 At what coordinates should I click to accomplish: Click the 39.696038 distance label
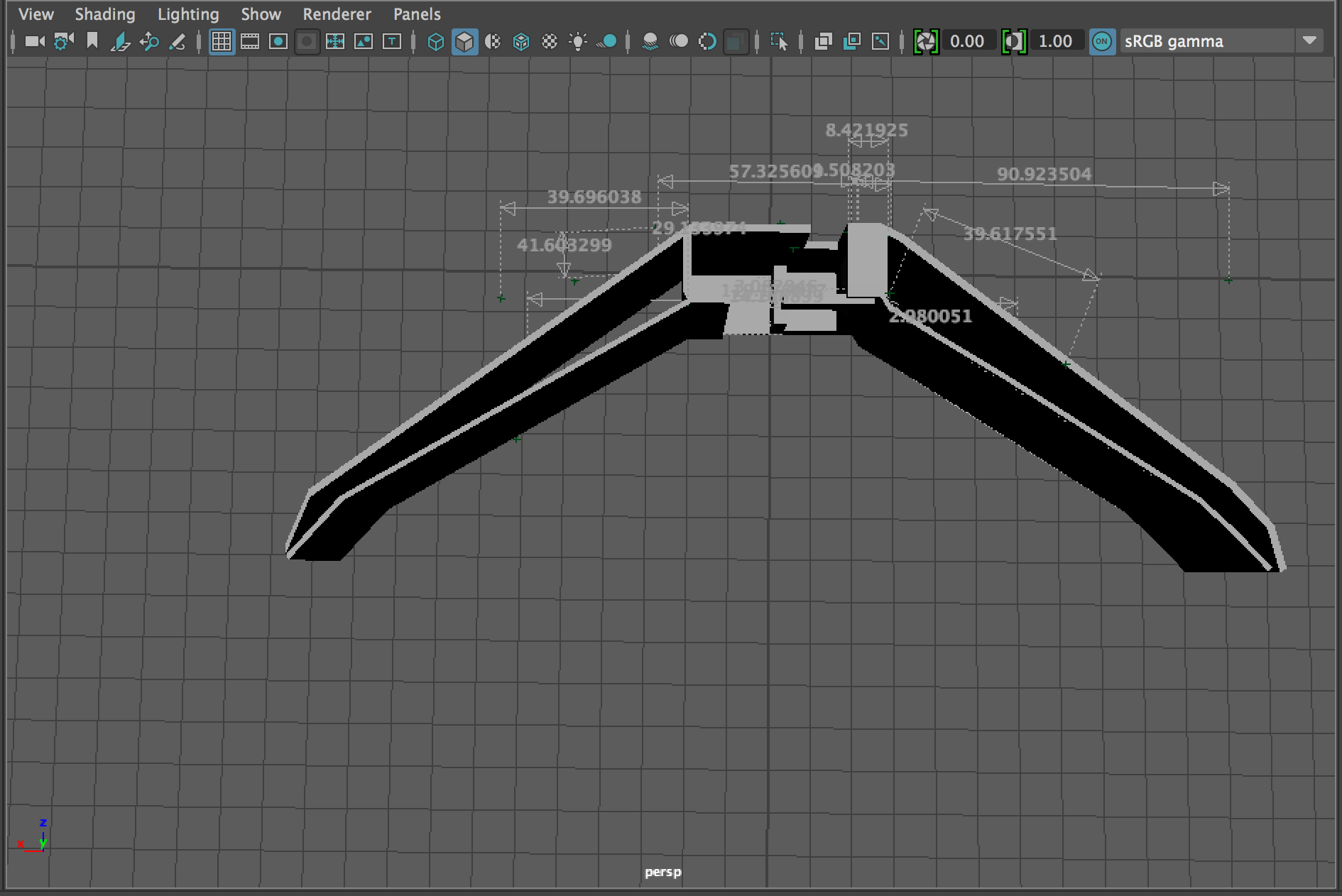(594, 197)
